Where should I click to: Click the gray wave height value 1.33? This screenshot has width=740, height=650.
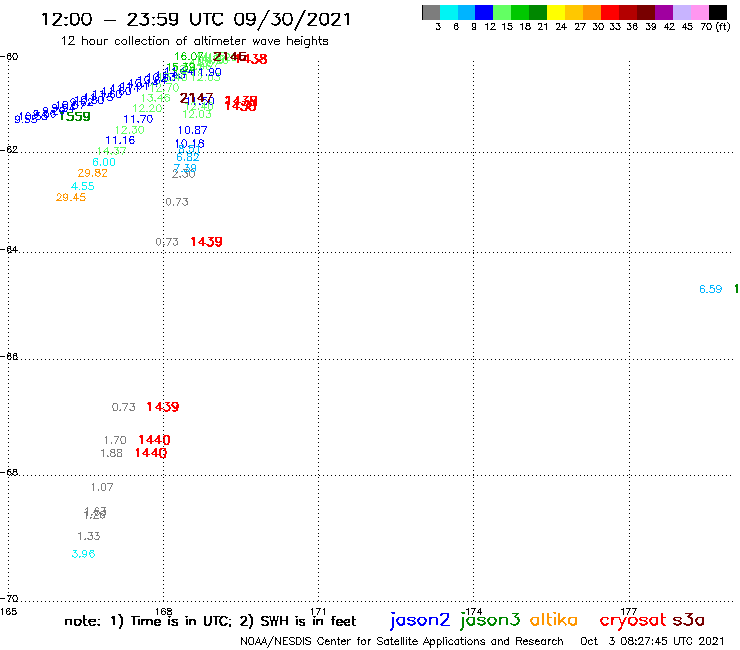tap(89, 536)
